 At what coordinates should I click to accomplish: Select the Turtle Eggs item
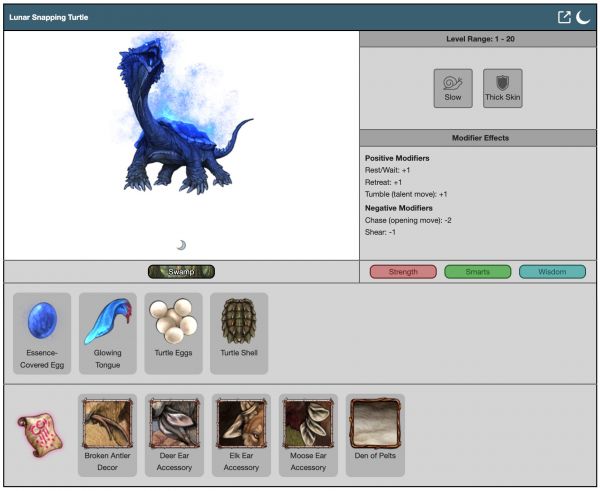pos(173,333)
